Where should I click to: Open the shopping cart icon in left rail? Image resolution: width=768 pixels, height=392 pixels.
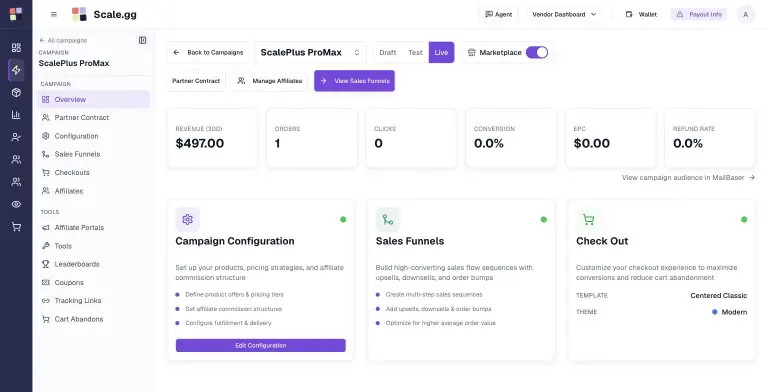16,227
